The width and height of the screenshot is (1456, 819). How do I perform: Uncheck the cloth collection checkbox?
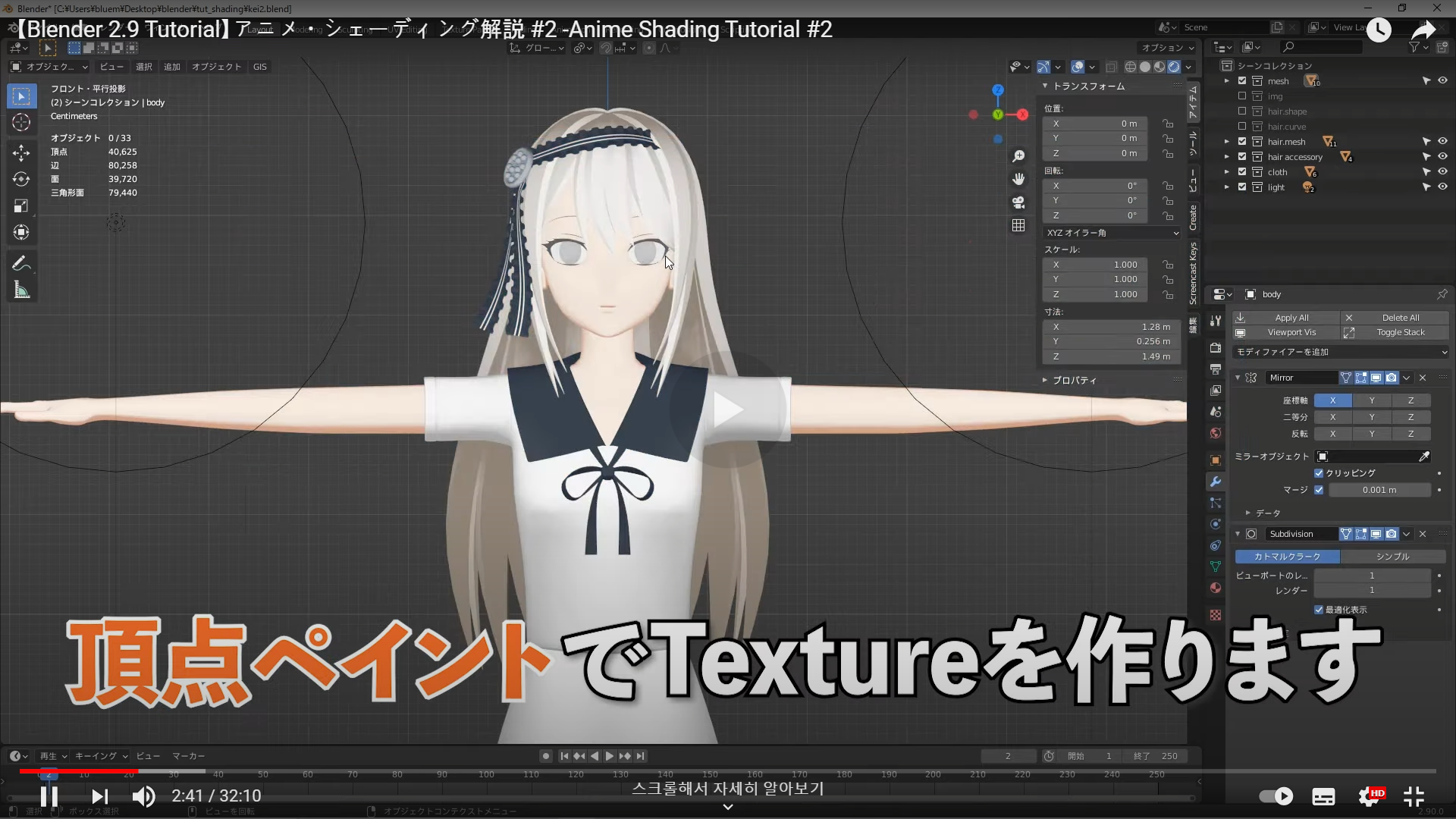point(1242,172)
